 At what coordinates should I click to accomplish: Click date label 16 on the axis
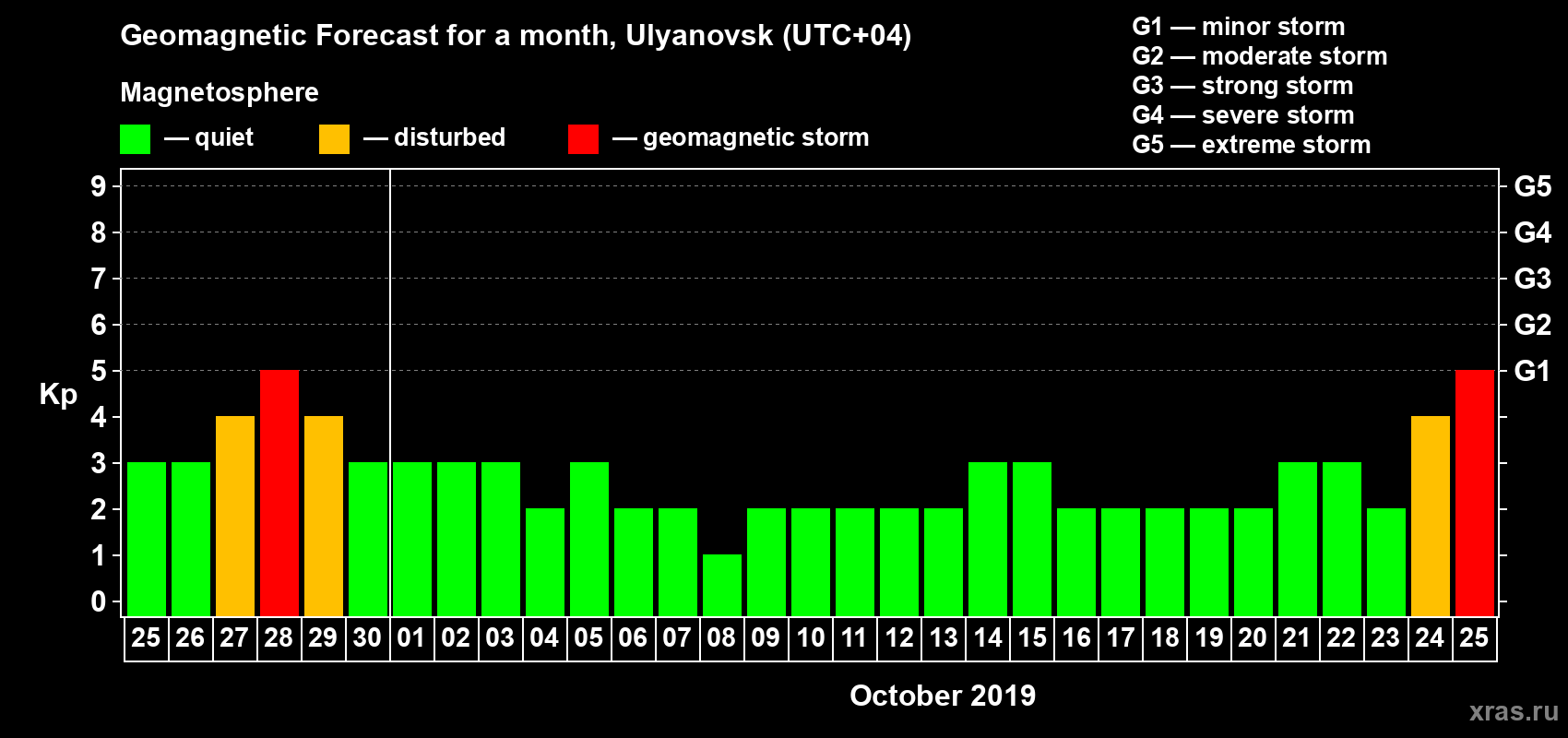[x=1076, y=638]
